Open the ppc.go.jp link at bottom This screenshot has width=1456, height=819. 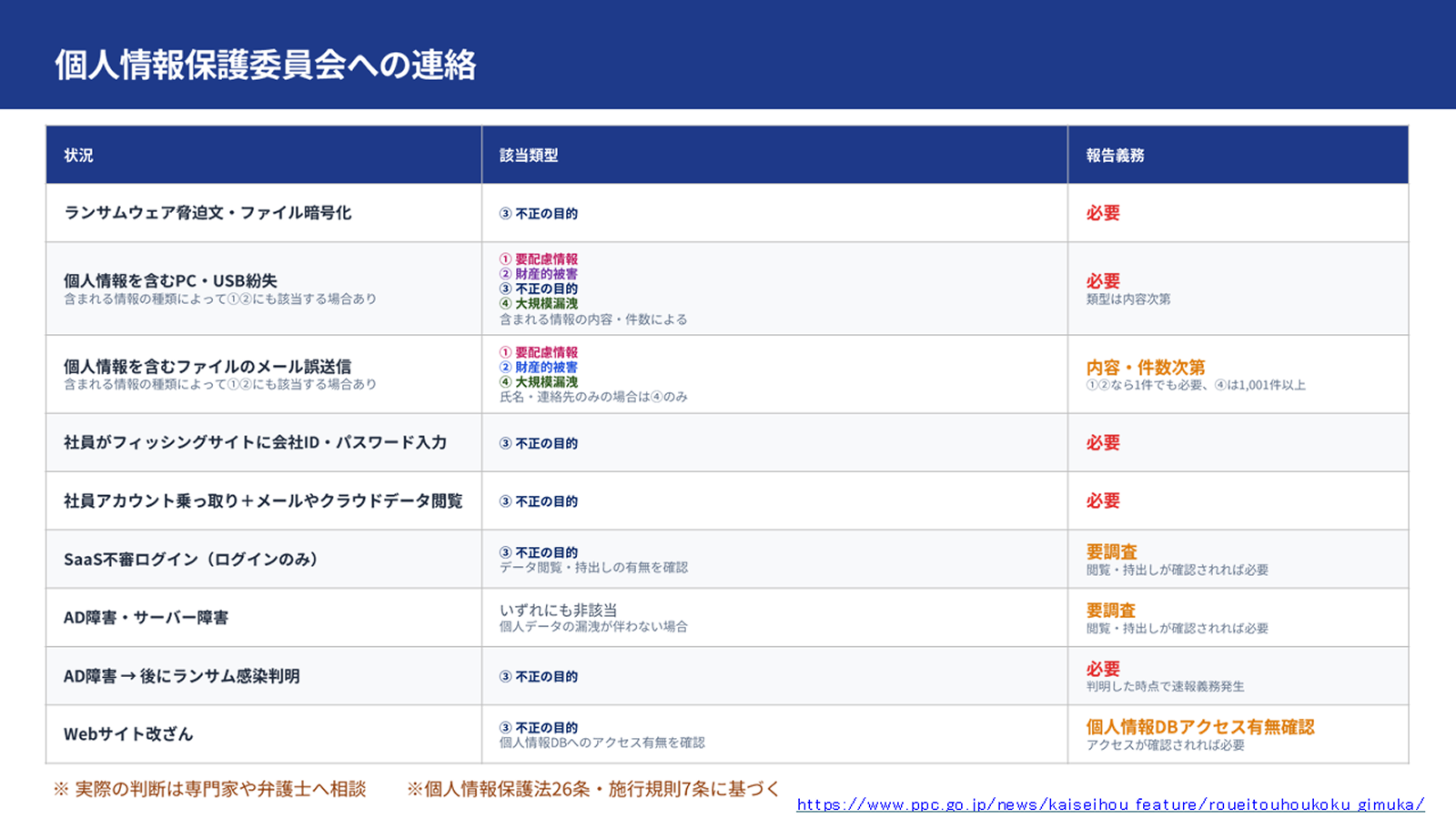pos(1110,804)
